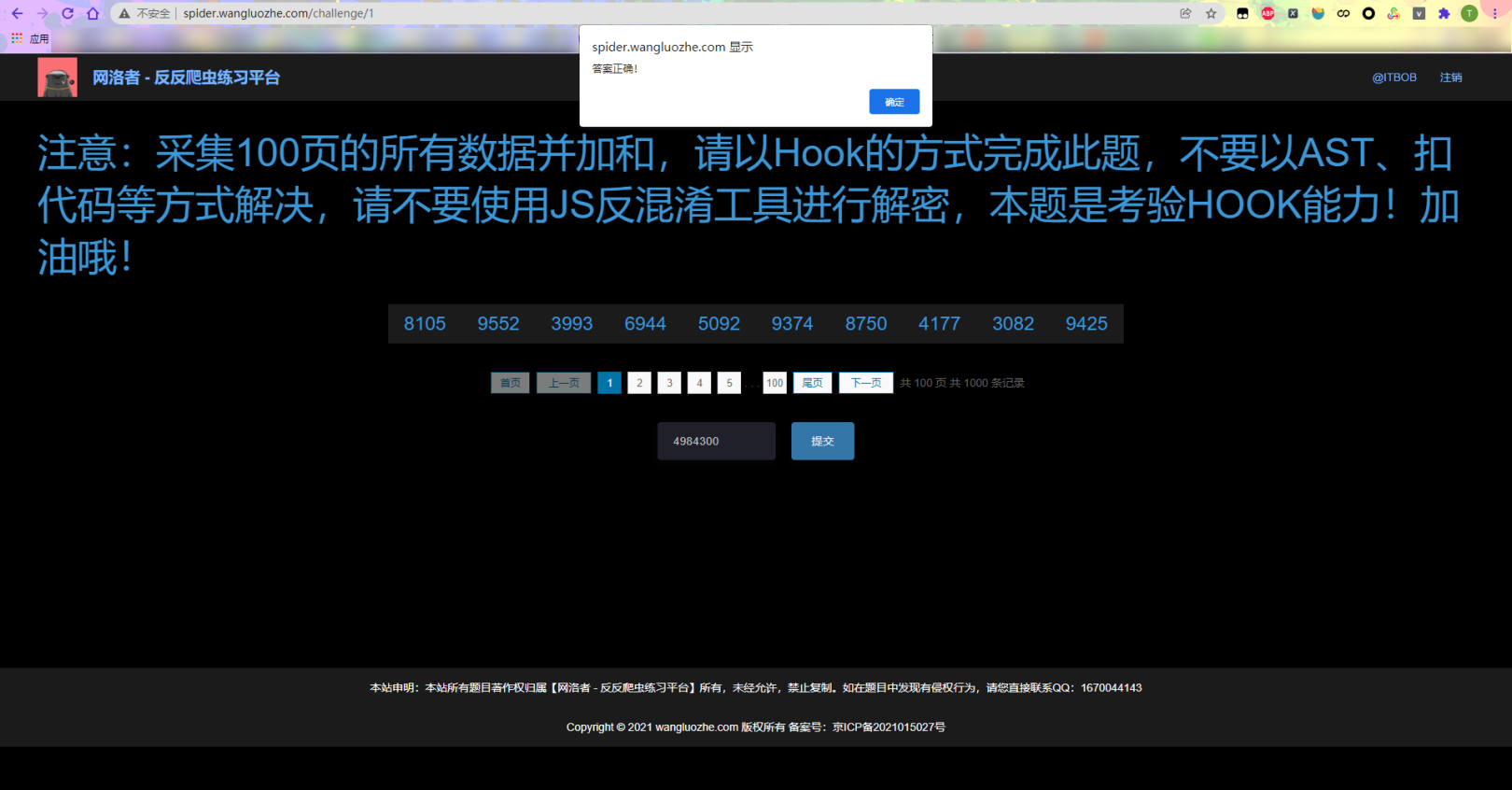Image resolution: width=1512 pixels, height=790 pixels.
Task: Click the browser back arrow
Action: pos(17,13)
